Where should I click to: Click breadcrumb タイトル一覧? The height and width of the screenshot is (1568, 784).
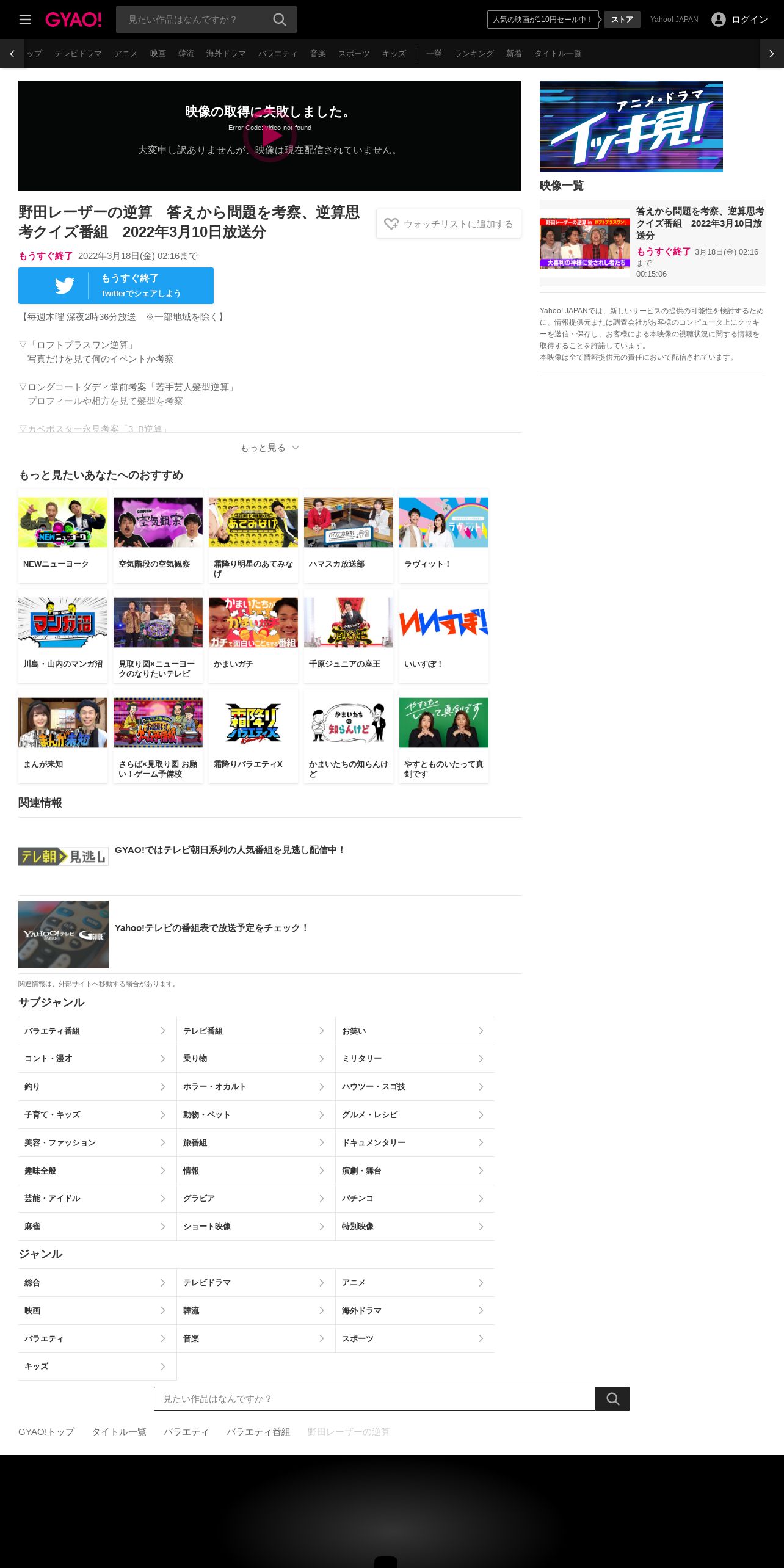pyautogui.click(x=119, y=1431)
